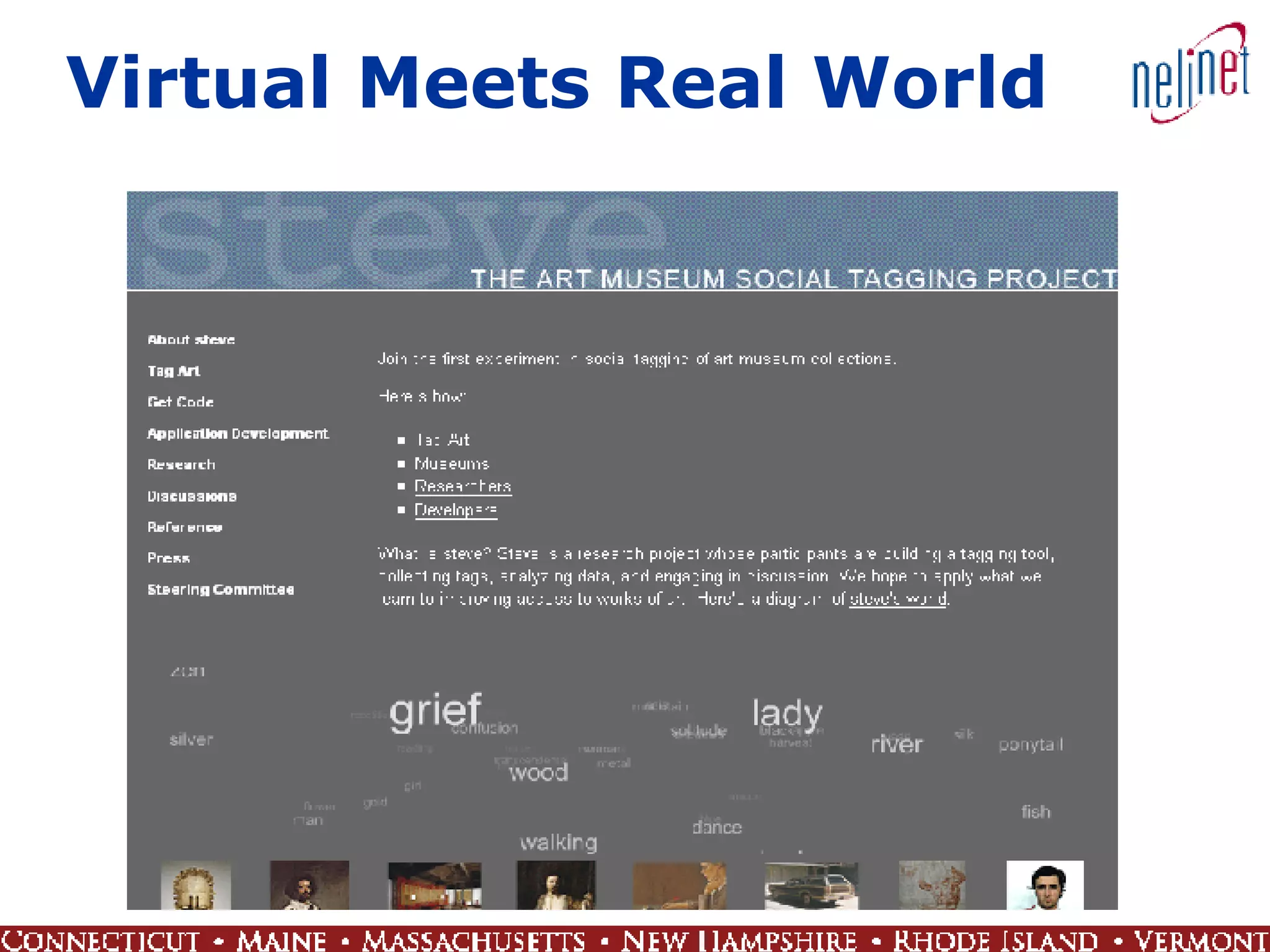Open the Research sidebar item
Screen dimensions: 1270x952
tap(181, 464)
